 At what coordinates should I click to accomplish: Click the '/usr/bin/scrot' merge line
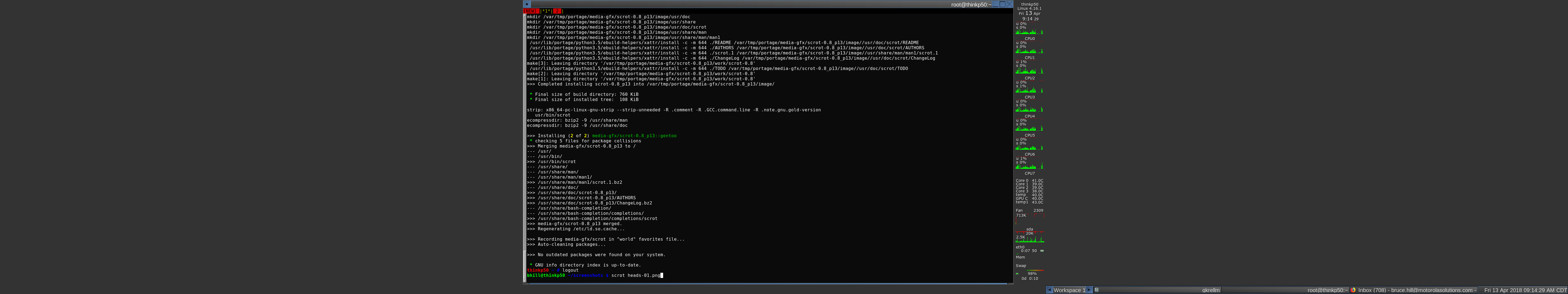pyautogui.click(x=551, y=161)
